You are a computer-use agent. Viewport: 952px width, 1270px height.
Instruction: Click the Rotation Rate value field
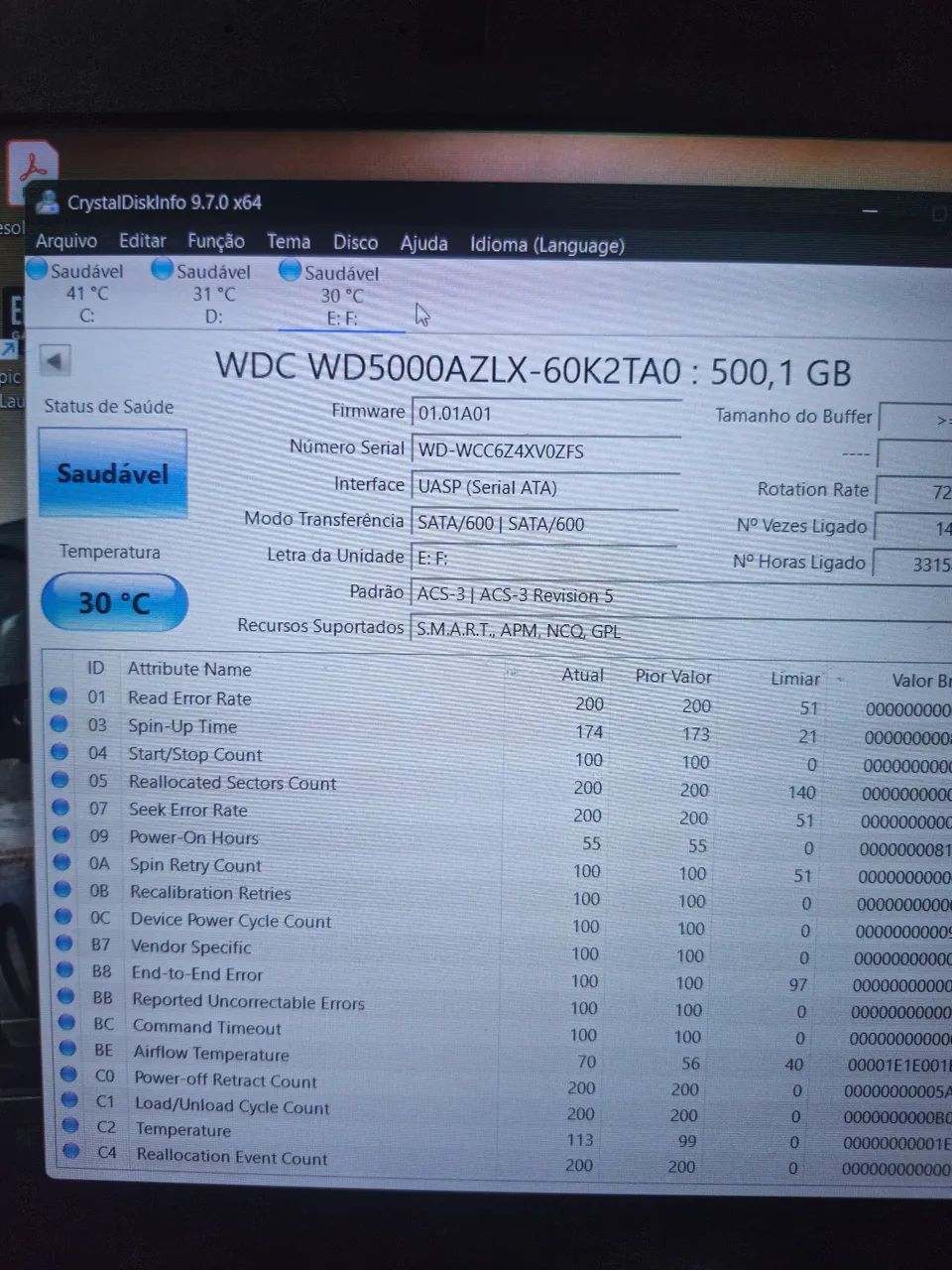(916, 491)
